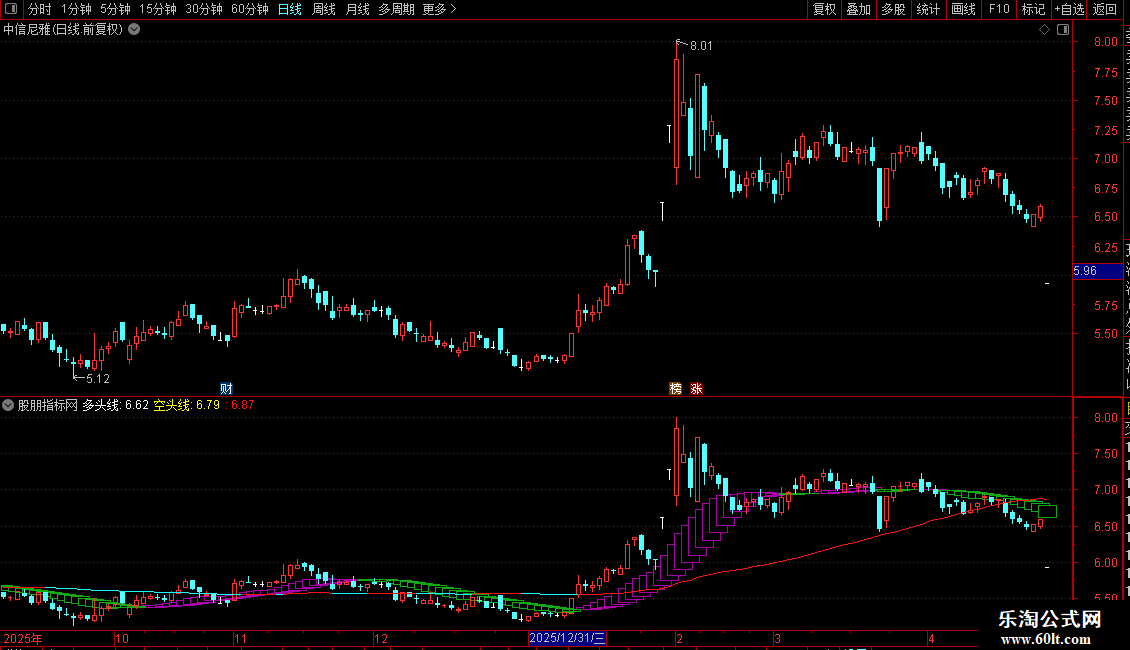The height and width of the screenshot is (650, 1130).
Task: Click month 12 on the time axis
Action: 381,638
